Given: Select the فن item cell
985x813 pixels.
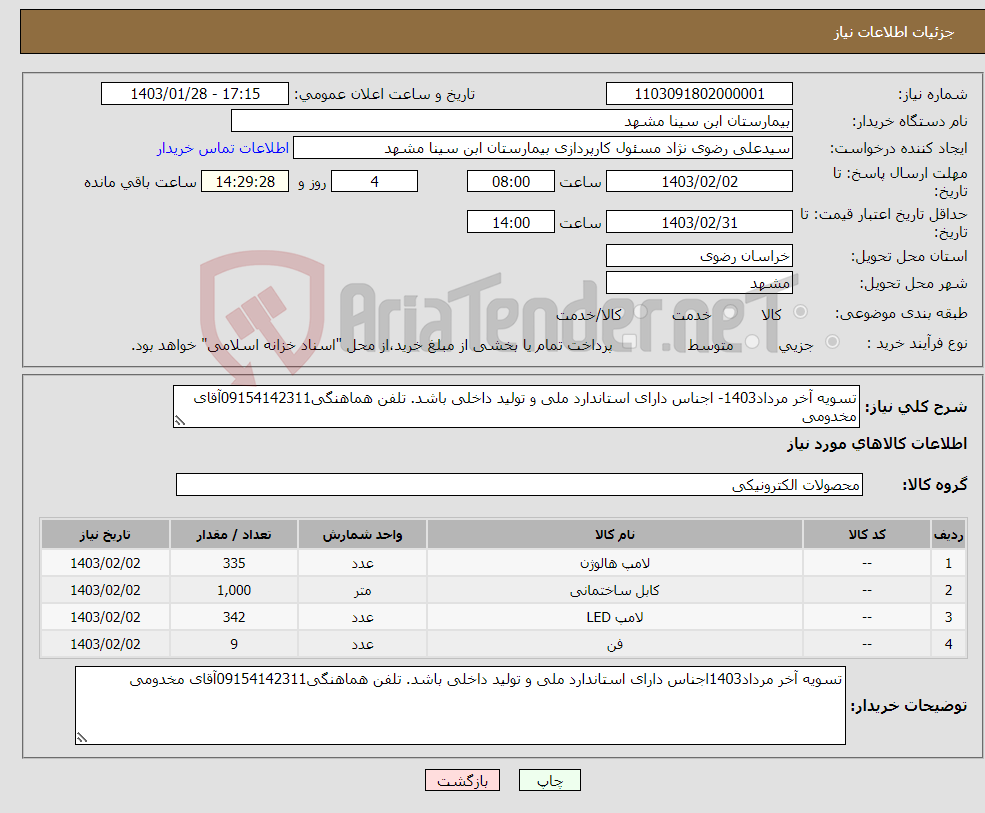Looking at the screenshot, I should (614, 644).
